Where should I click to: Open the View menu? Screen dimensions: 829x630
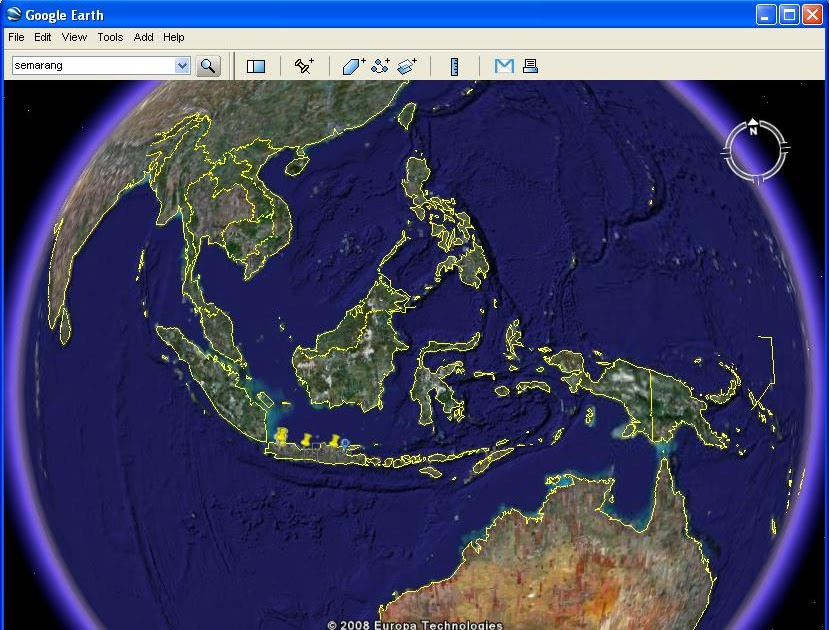pyautogui.click(x=74, y=37)
